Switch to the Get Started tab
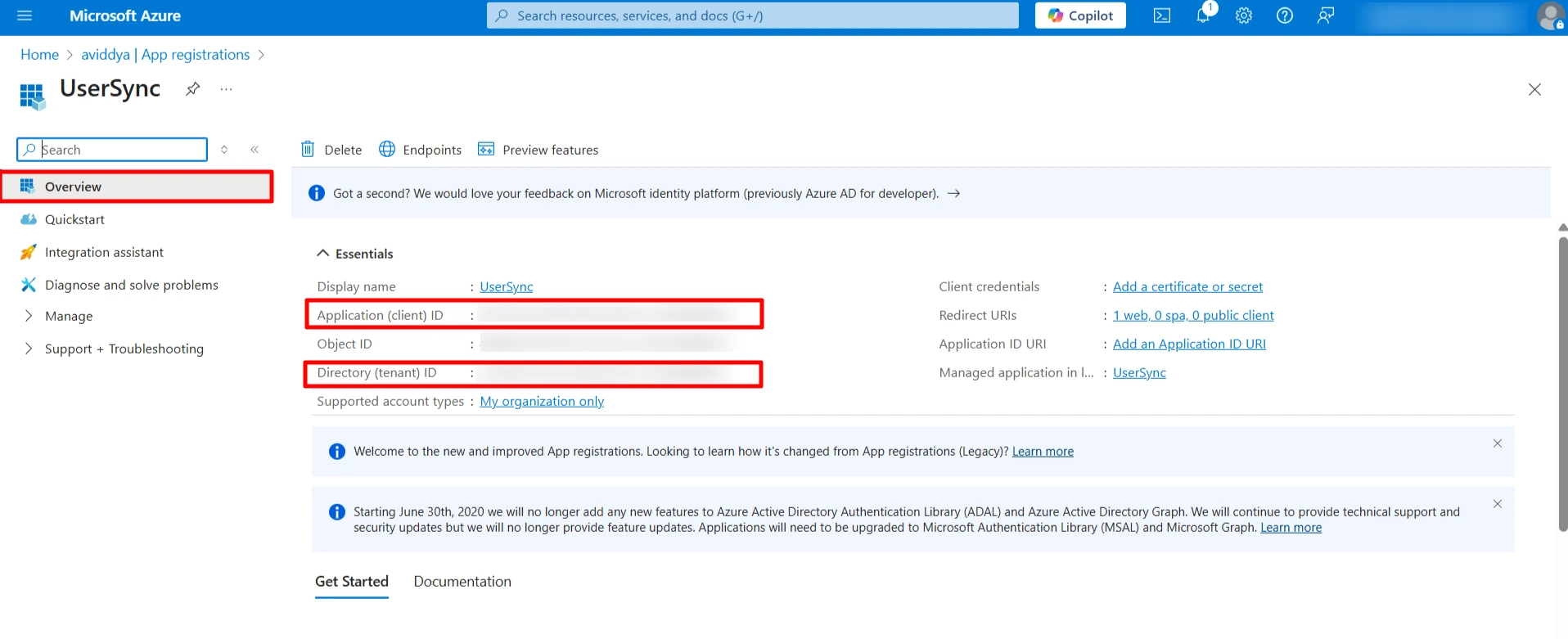The width and height of the screenshot is (1568, 639). (352, 582)
